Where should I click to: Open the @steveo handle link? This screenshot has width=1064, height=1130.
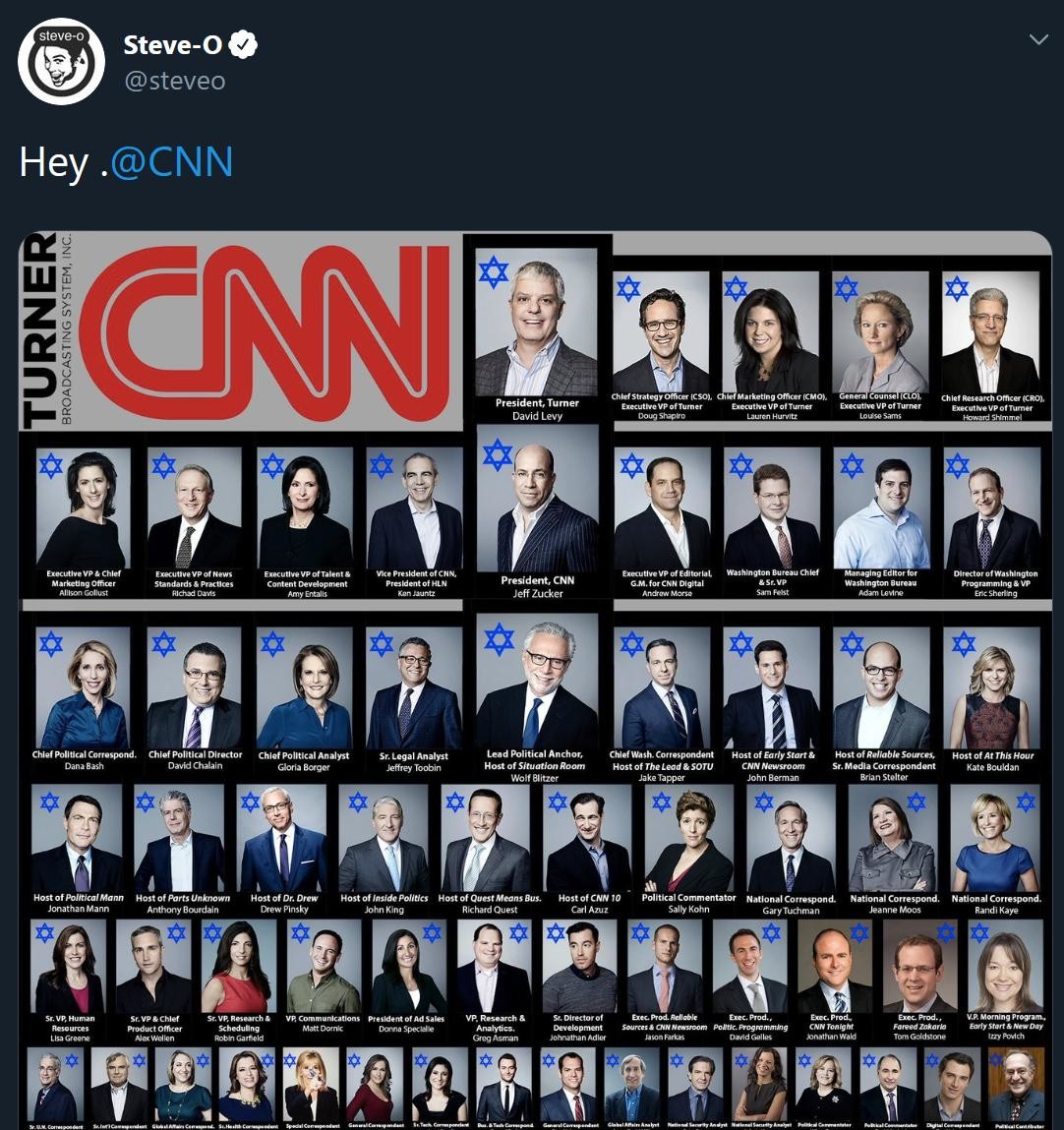tap(175, 81)
